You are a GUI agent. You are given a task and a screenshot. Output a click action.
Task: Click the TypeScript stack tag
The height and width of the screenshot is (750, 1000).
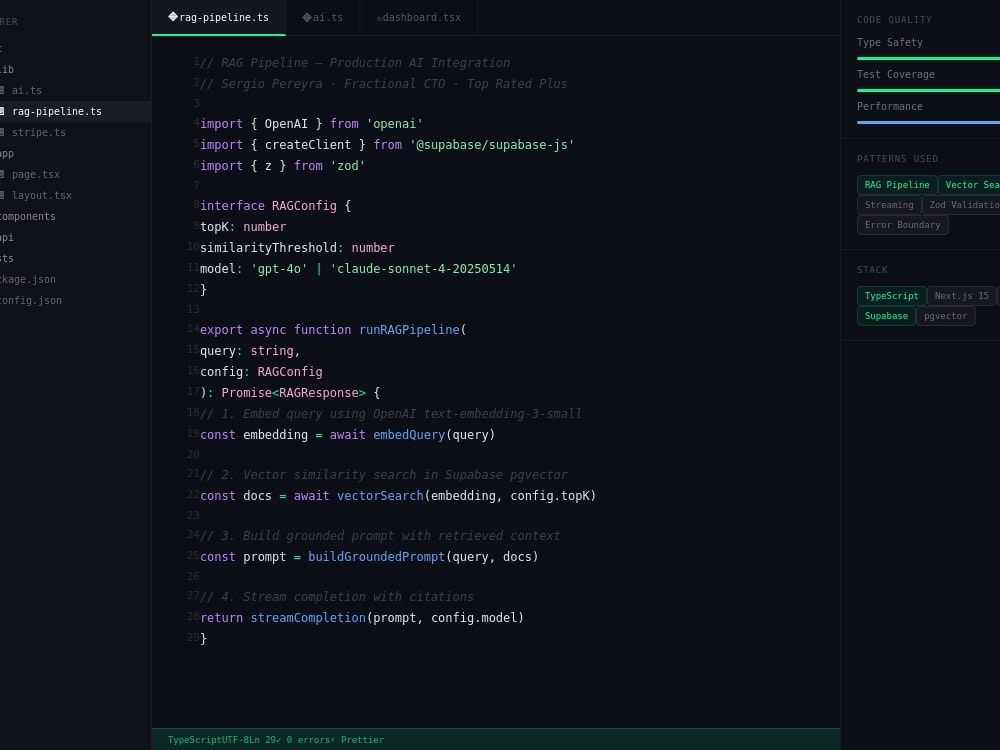891,296
